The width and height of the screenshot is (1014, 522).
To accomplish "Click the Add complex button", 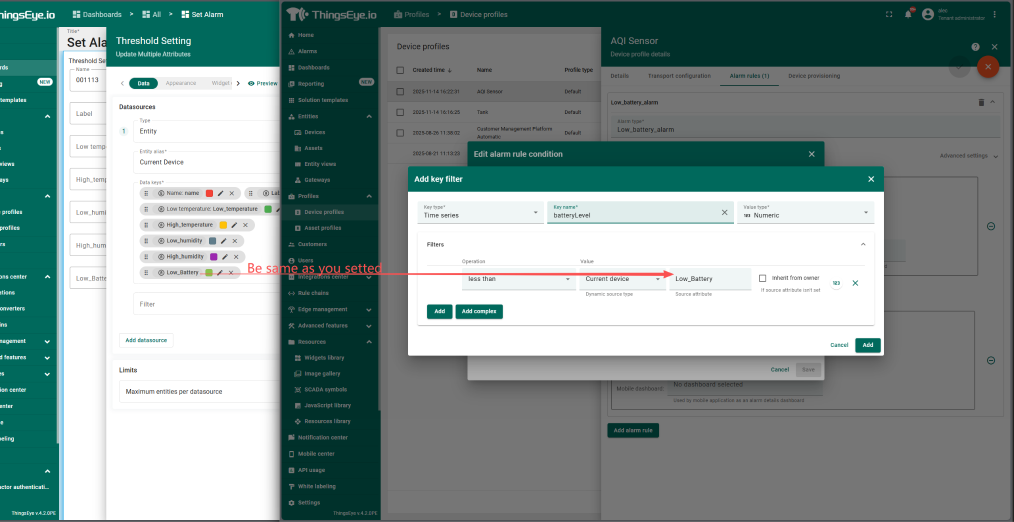I will tap(479, 312).
